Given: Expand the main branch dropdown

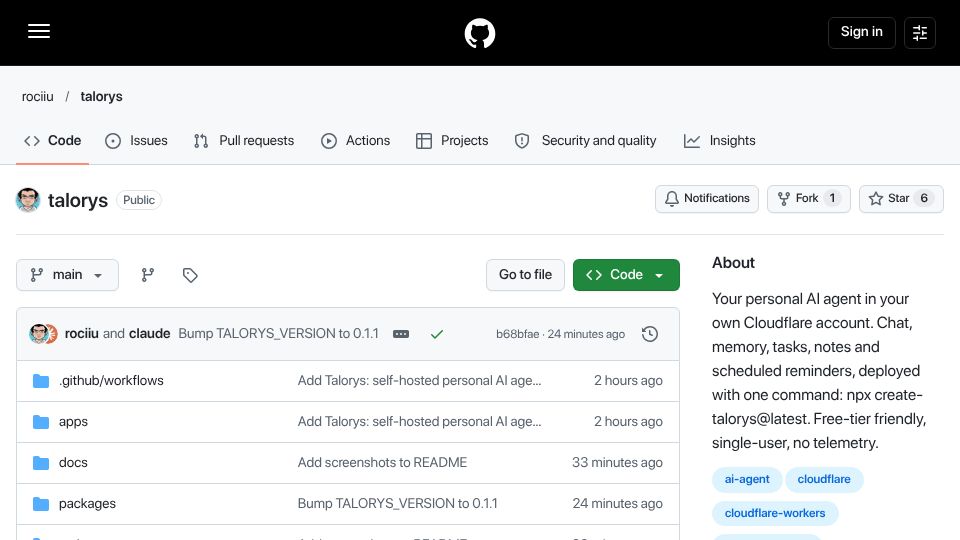Looking at the screenshot, I should point(67,275).
